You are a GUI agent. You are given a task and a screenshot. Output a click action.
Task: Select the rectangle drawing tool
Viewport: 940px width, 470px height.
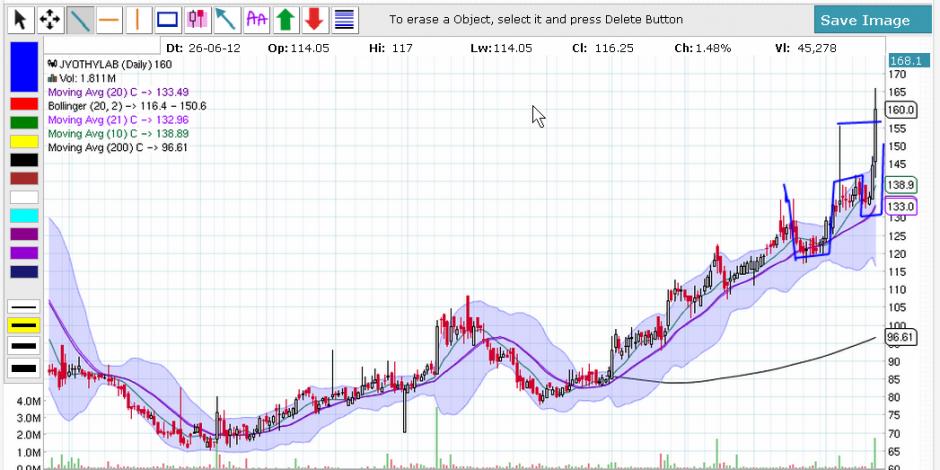167,20
